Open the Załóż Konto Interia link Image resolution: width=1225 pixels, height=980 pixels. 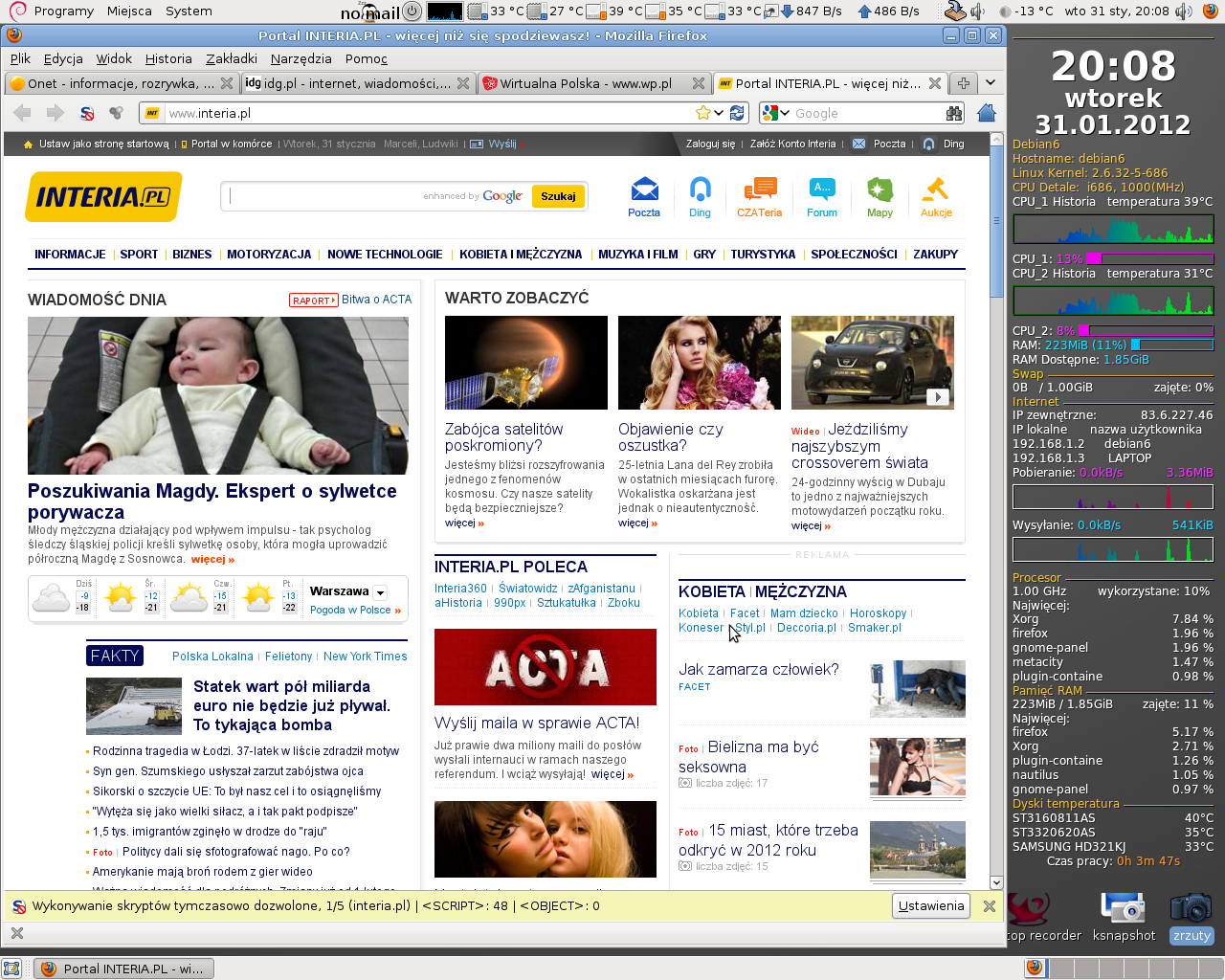tap(792, 144)
